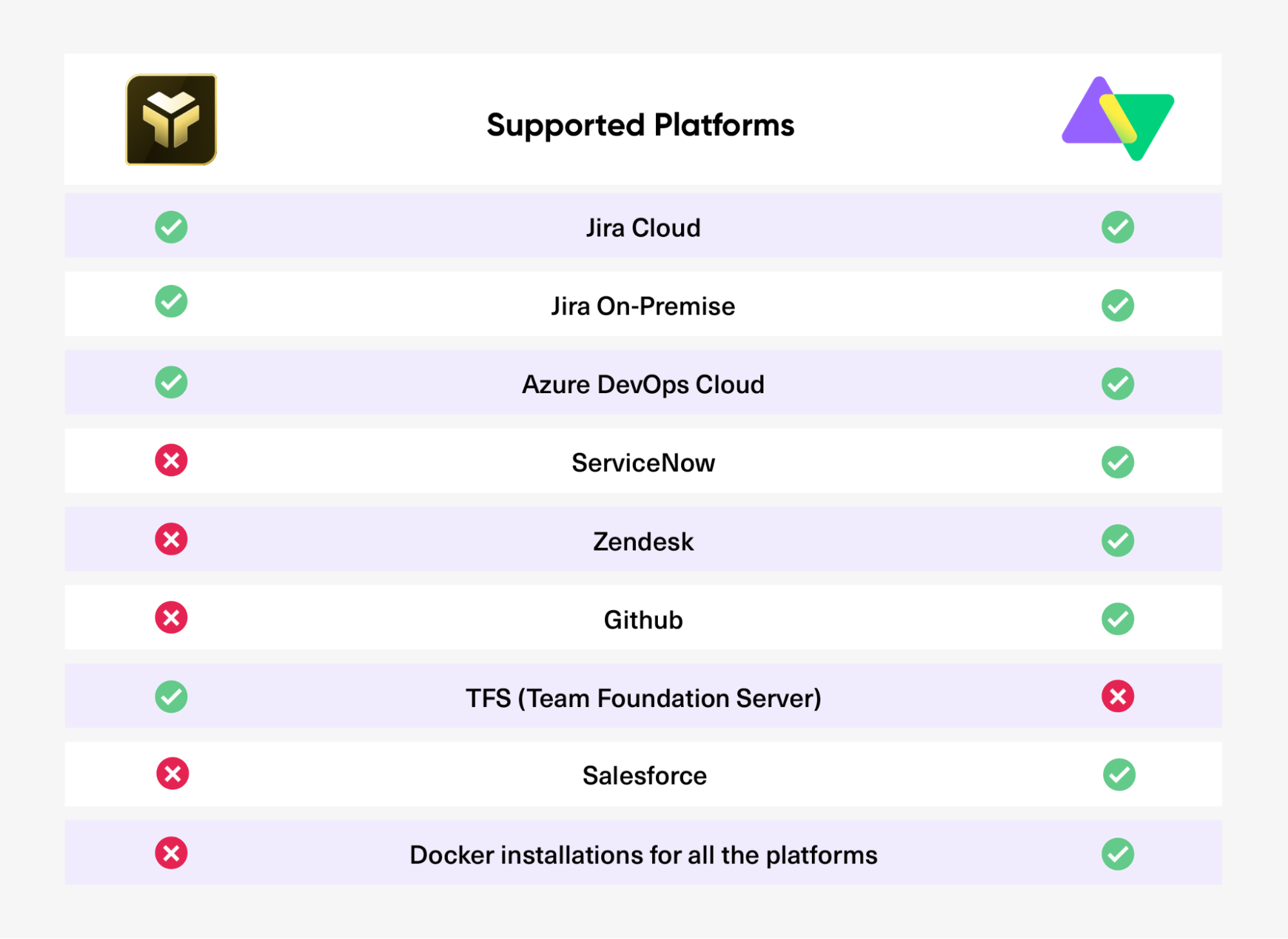Click right green check in Jira Cloud row

1117,227
